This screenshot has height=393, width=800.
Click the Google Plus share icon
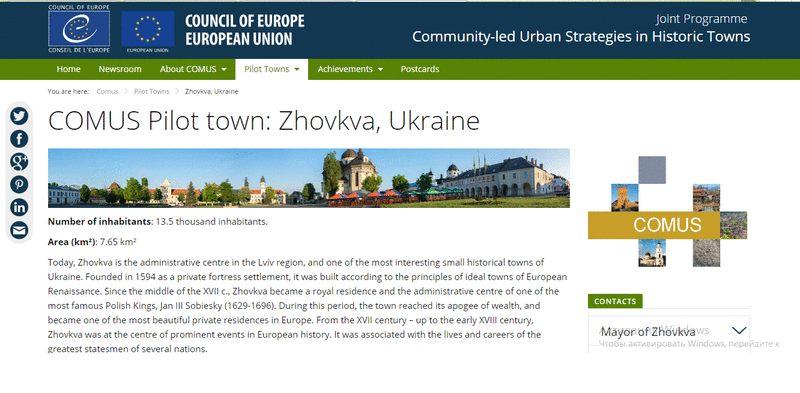click(x=19, y=162)
